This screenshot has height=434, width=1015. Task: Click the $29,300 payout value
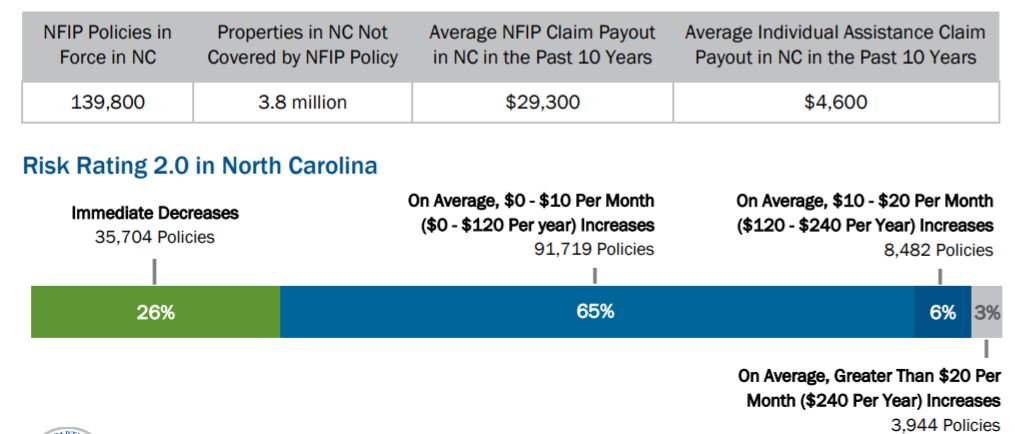tap(542, 102)
